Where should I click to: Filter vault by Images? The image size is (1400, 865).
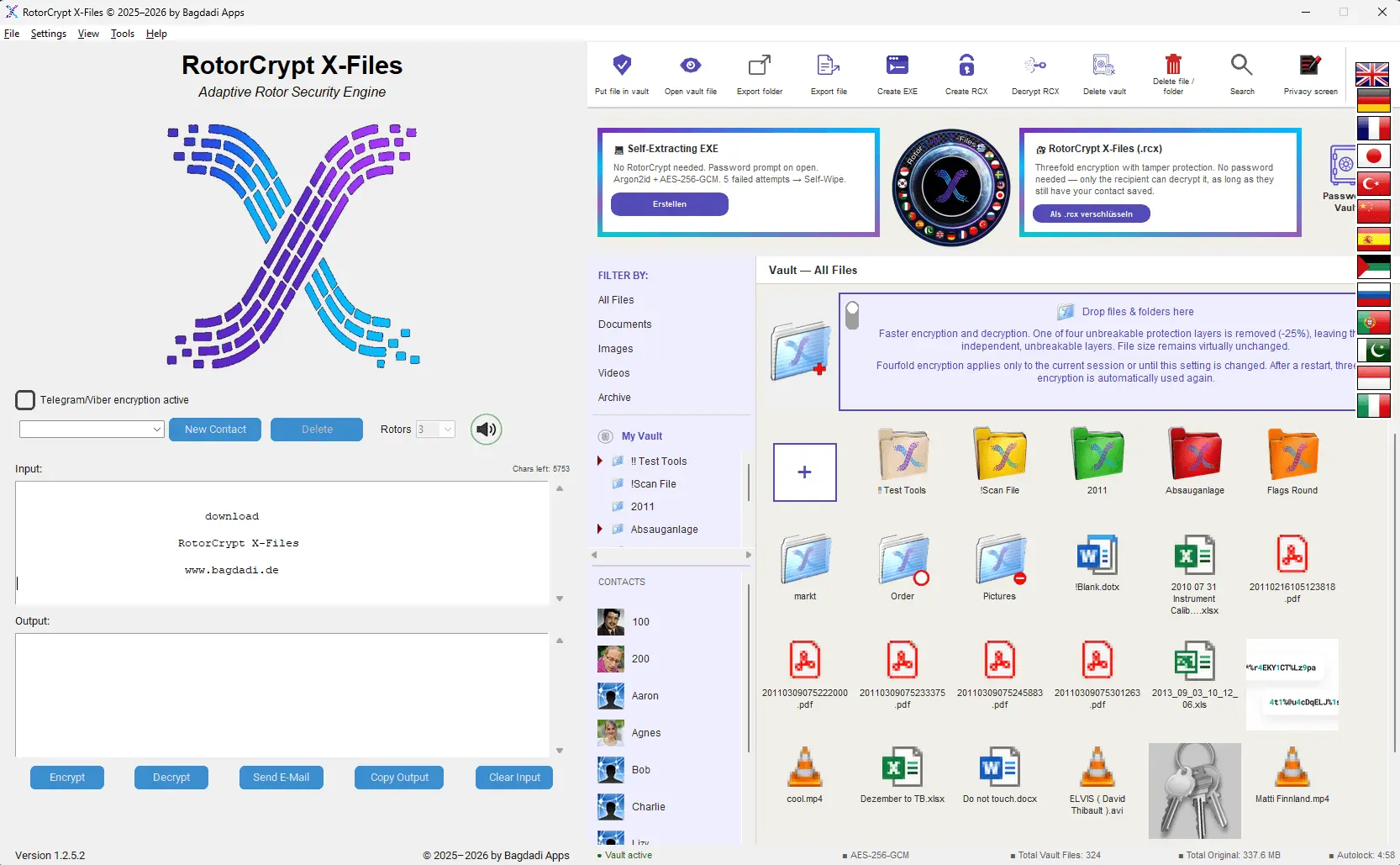click(x=615, y=349)
